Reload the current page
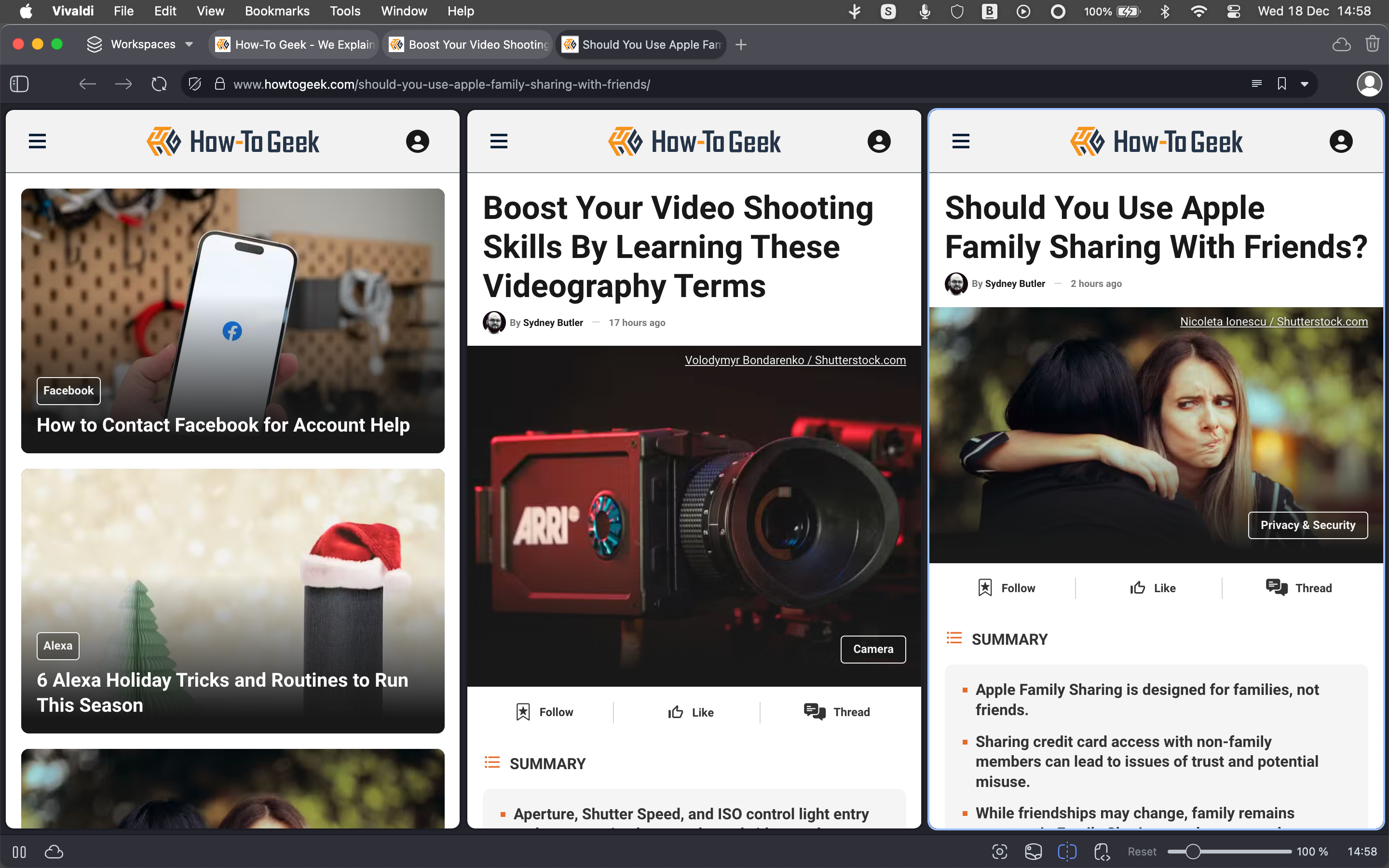 (x=159, y=84)
